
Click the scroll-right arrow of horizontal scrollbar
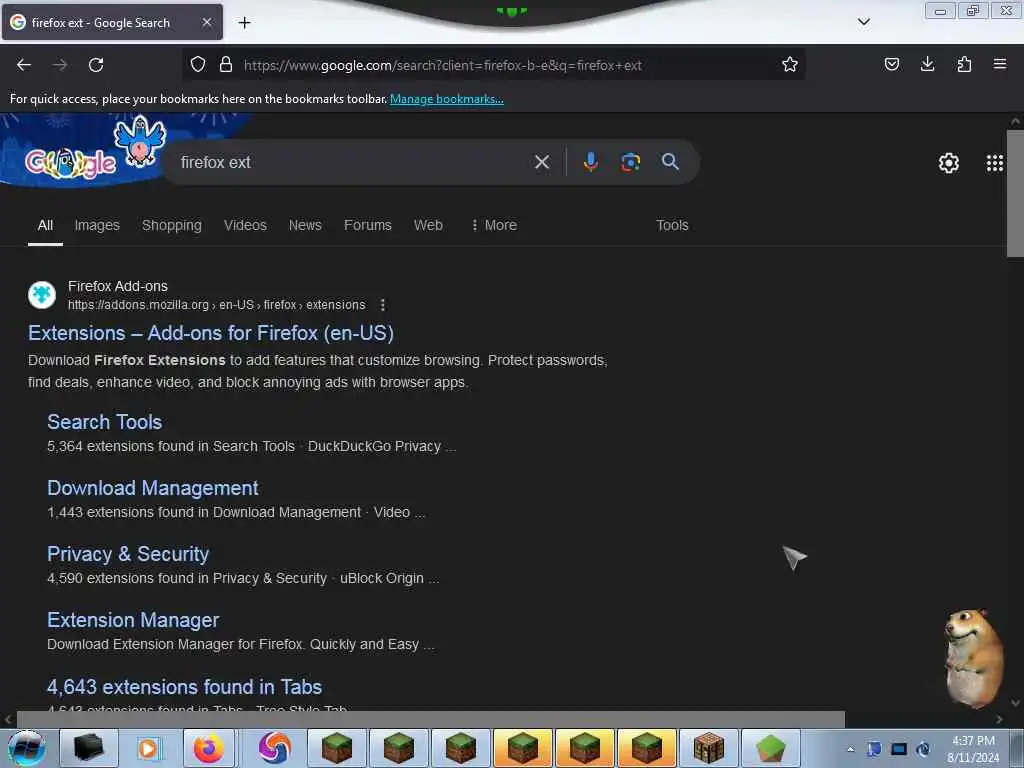[x=999, y=719]
